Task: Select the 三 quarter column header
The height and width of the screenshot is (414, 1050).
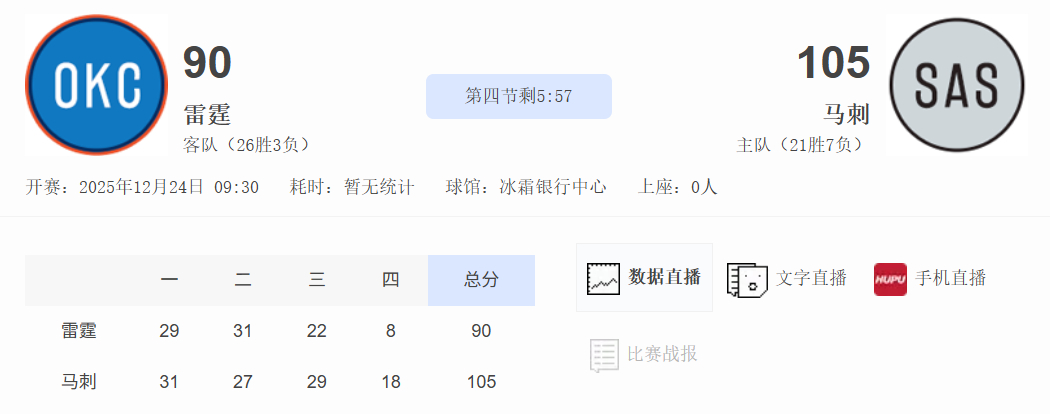Action: [x=317, y=280]
